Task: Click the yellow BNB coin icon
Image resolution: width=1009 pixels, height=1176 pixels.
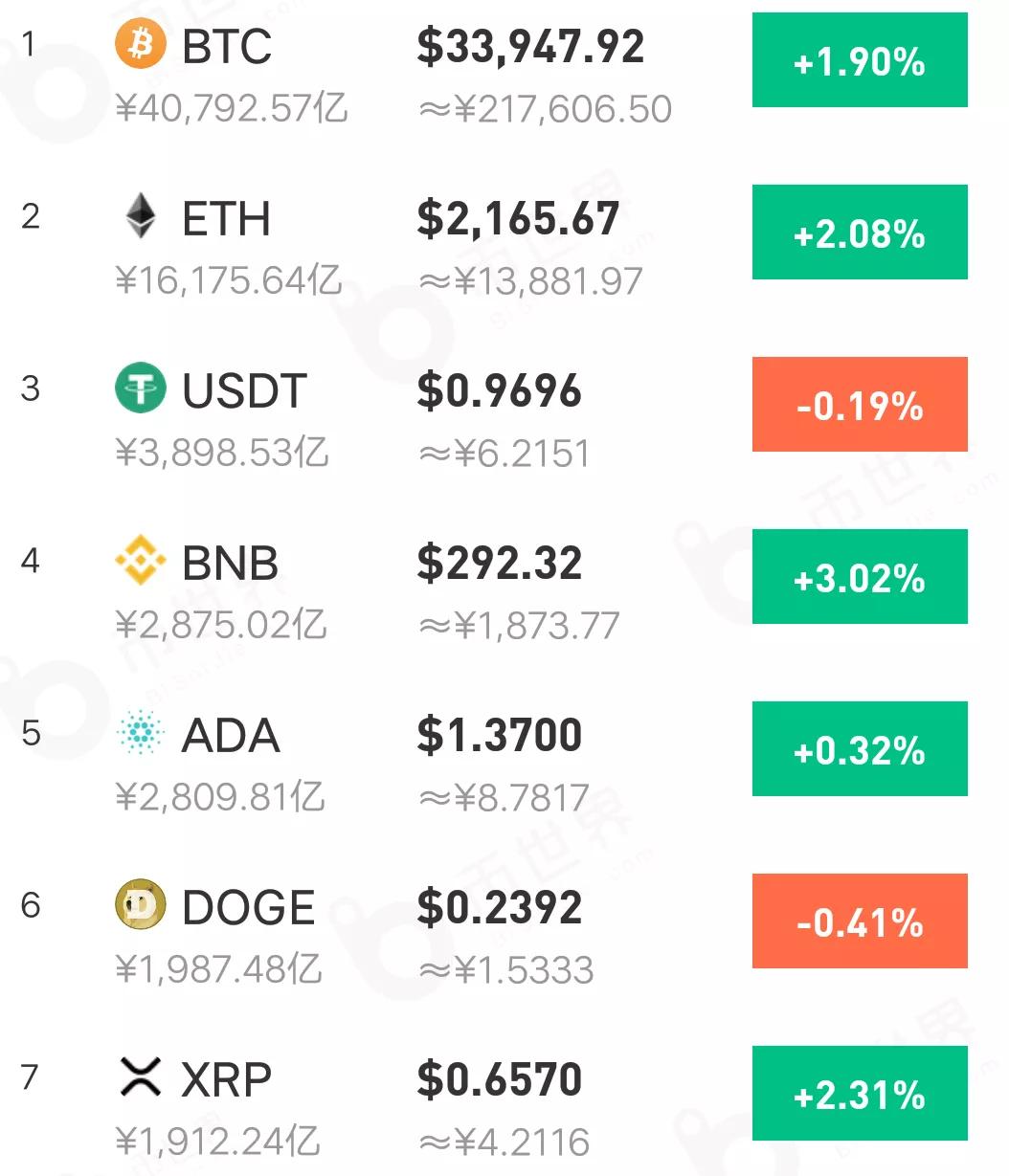Action: point(141,561)
